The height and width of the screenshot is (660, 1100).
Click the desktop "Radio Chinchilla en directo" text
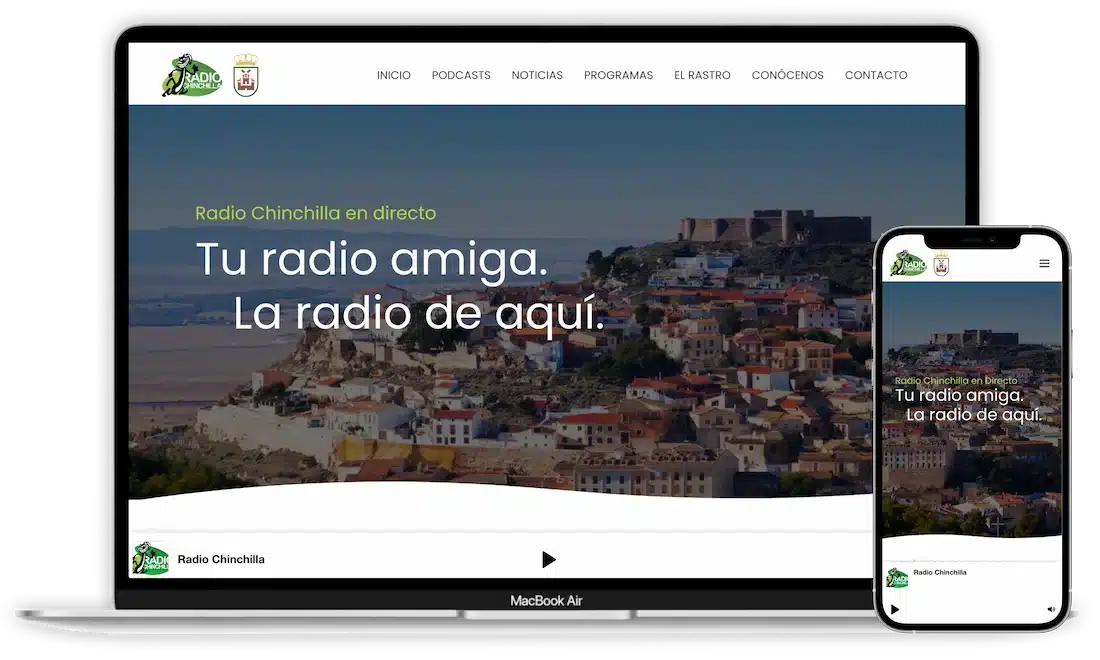click(x=315, y=213)
